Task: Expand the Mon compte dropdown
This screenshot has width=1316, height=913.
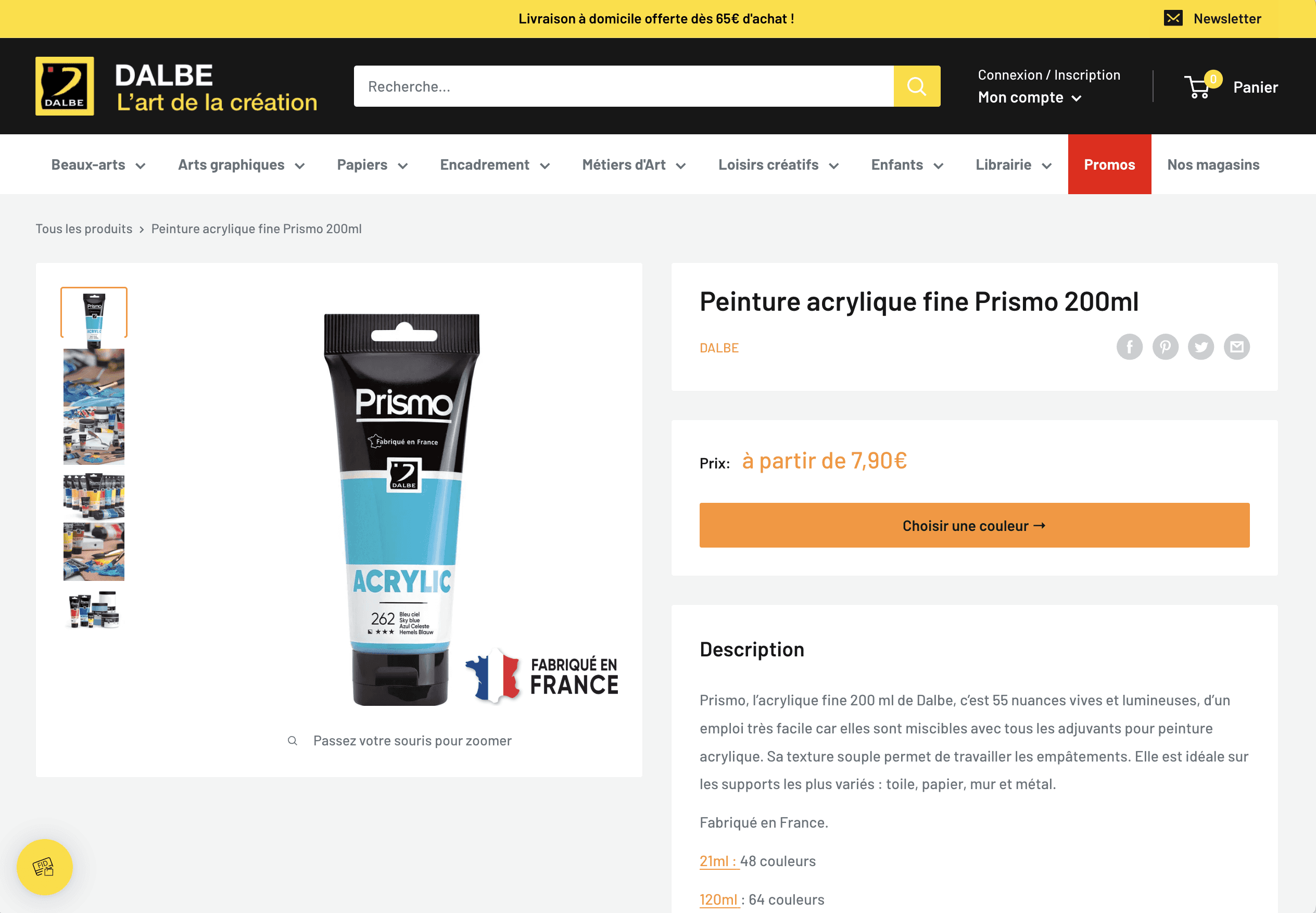Action: pyautogui.click(x=1029, y=98)
